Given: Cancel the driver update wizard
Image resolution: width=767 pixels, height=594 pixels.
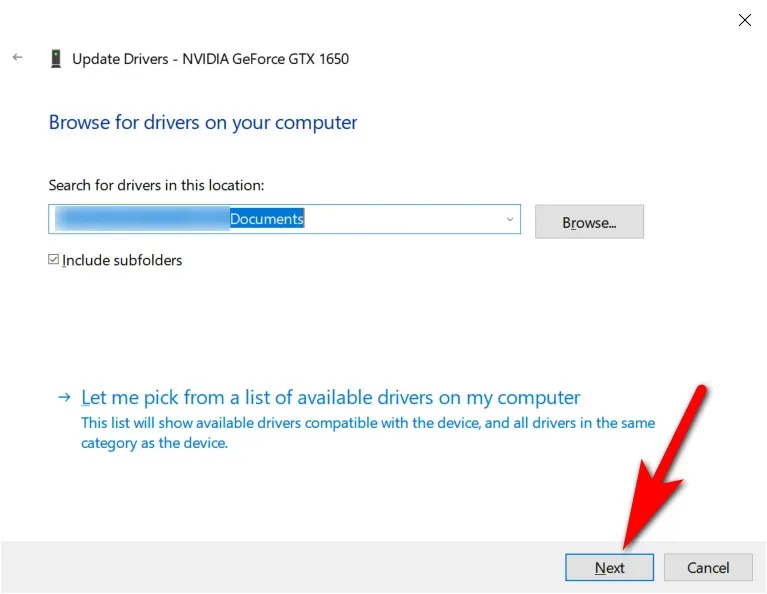Looking at the screenshot, I should point(708,567).
